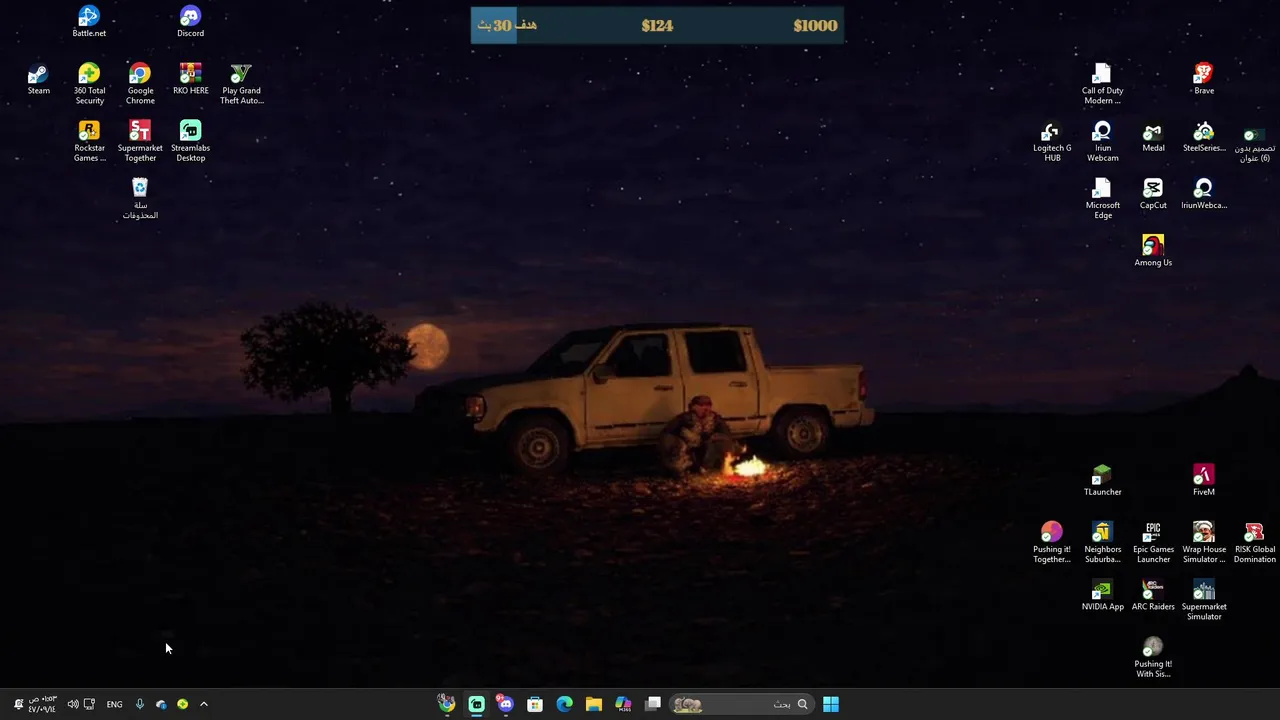This screenshot has height=720, width=1280.
Task: Open the network status tray icon
Action: pyautogui.click(x=89, y=704)
